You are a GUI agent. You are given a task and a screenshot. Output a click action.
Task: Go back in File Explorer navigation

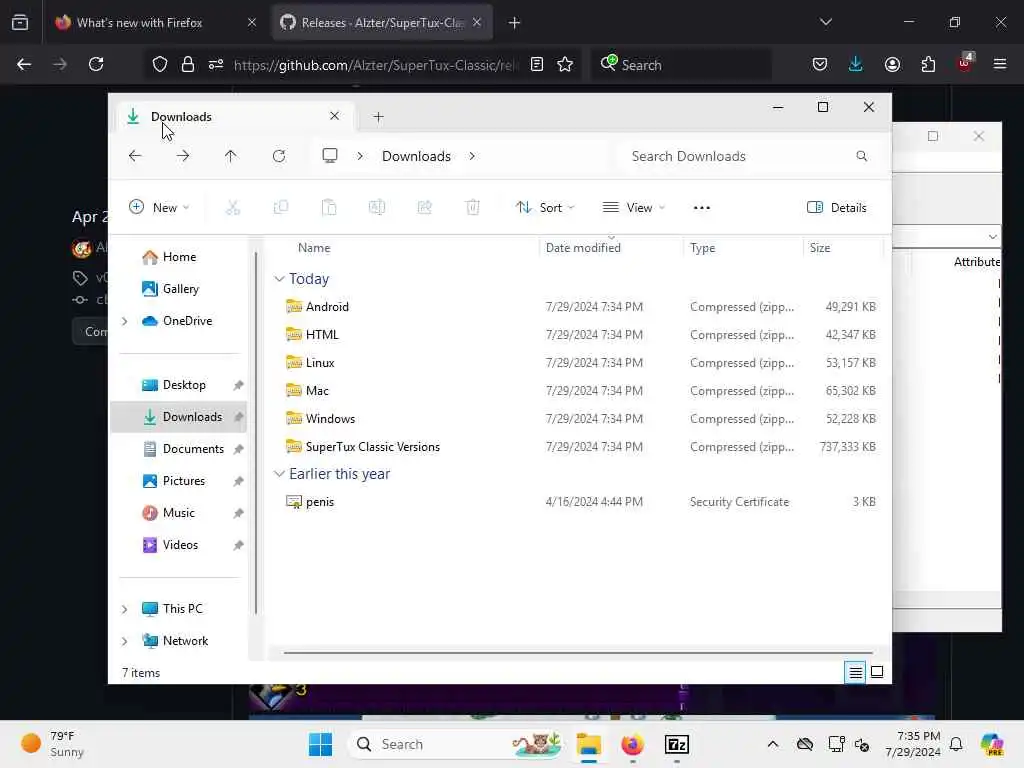point(135,156)
